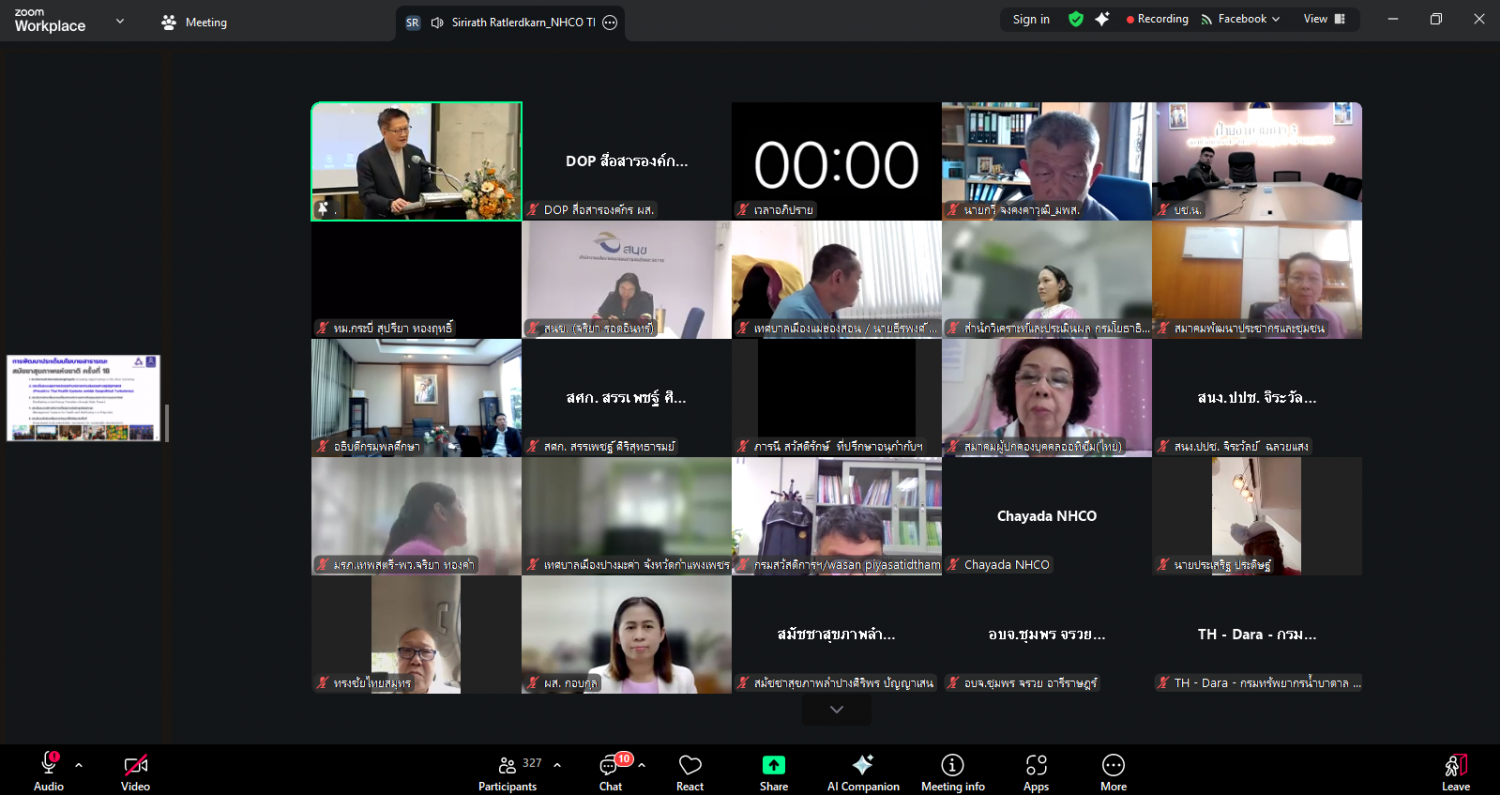Open the Chat panel

click(x=610, y=771)
